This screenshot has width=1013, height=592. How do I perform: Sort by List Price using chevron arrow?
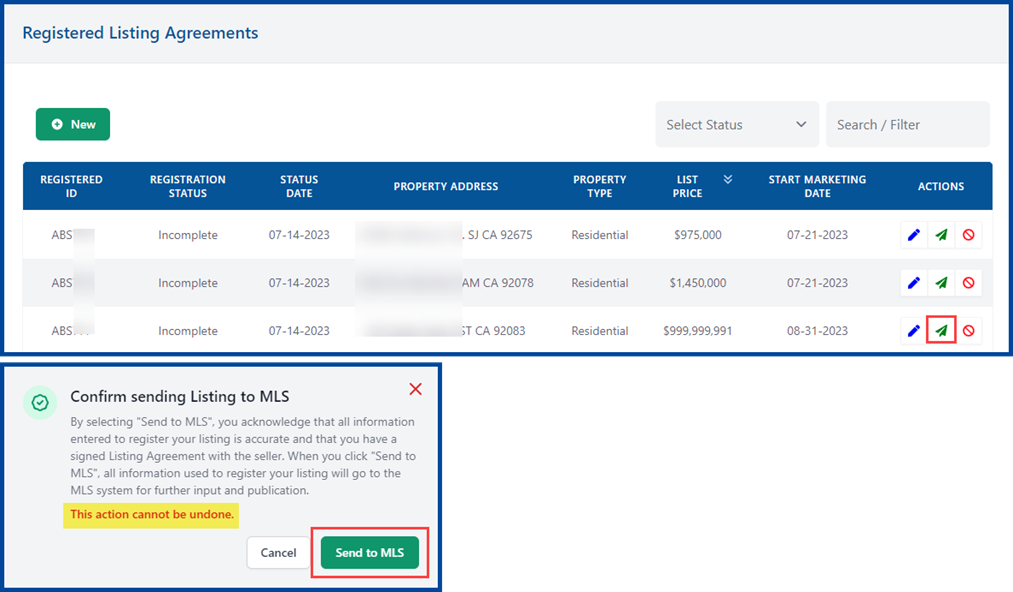728,180
